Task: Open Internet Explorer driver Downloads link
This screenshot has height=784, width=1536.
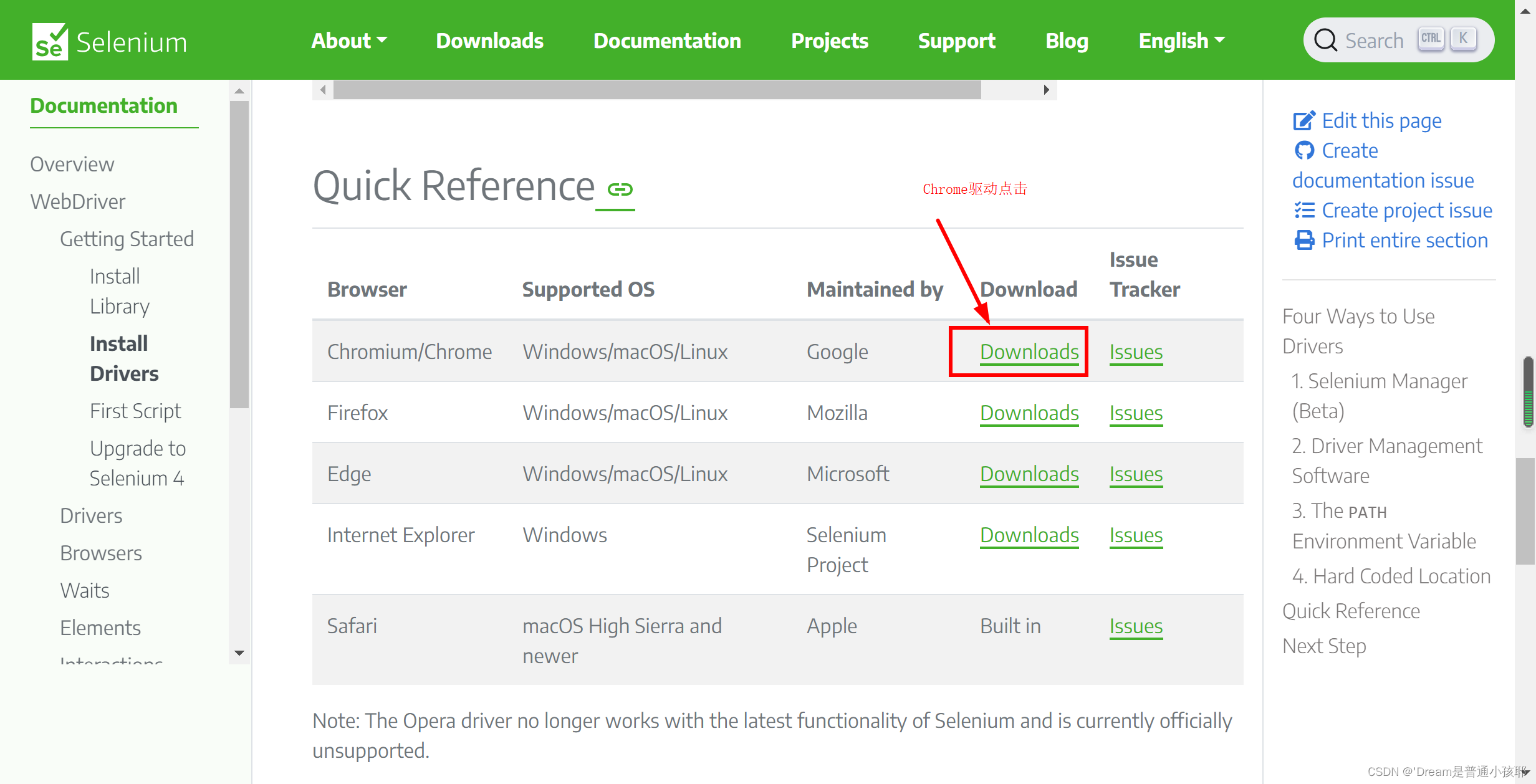Action: click(1029, 535)
